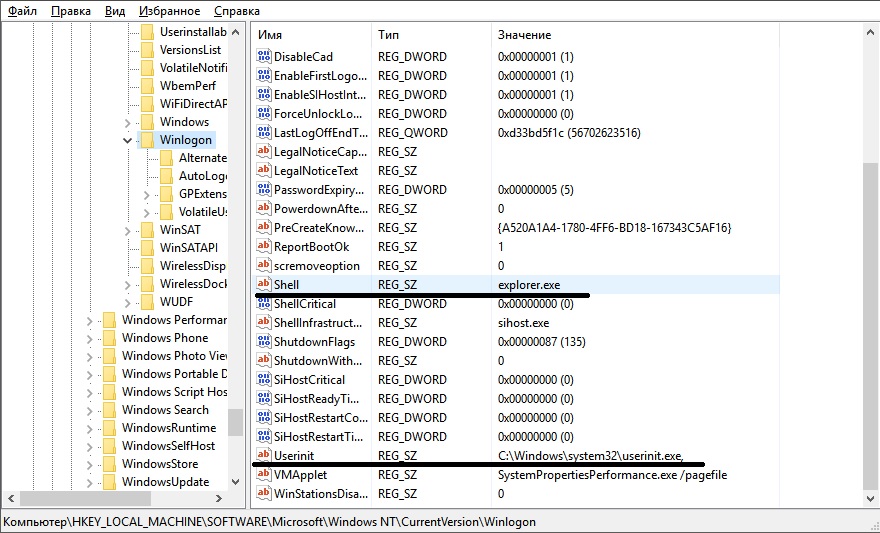The width and height of the screenshot is (880, 533).
Task: Click the PowerdownAfte... string icon
Action: [263, 208]
